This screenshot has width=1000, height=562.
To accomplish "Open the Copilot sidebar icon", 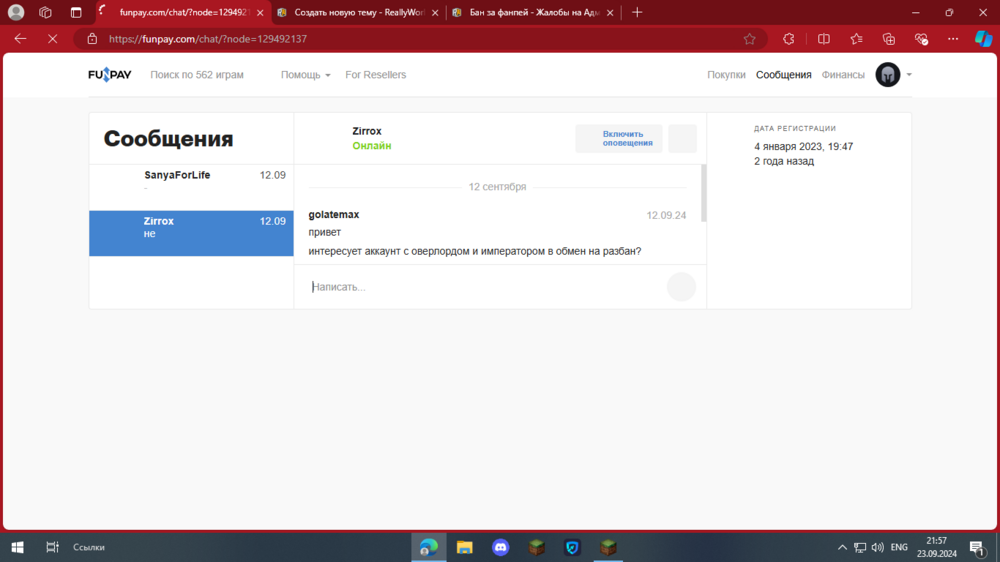I will pos(983,39).
